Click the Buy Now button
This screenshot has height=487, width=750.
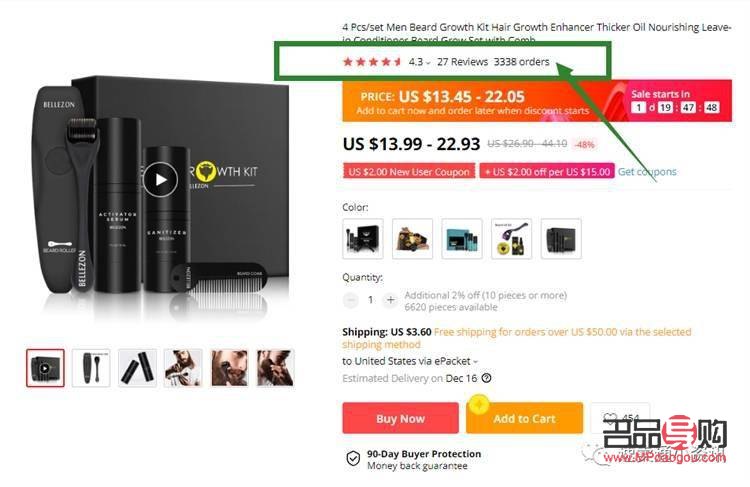pos(400,418)
